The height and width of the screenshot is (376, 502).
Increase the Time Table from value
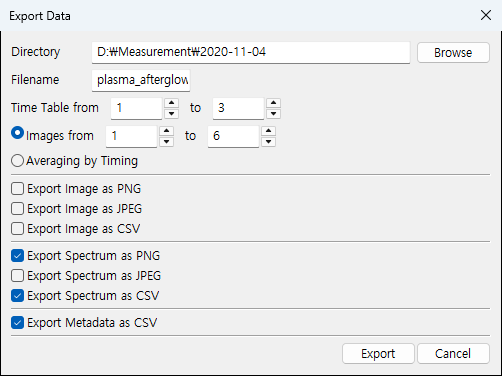[x=171, y=103]
